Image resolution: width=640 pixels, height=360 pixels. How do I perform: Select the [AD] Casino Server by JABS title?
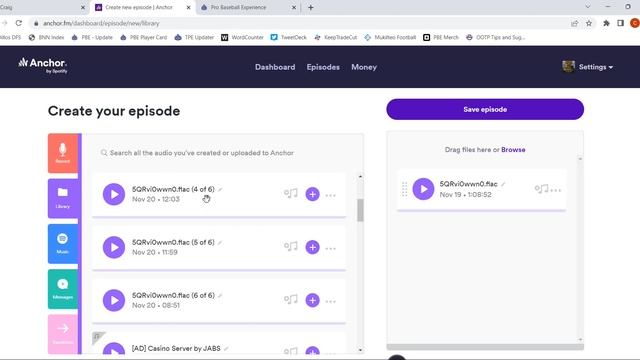[x=176, y=349]
